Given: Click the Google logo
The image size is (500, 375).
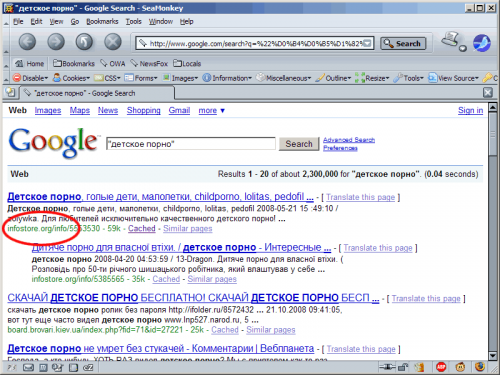Looking at the screenshot, I should tap(53, 143).
